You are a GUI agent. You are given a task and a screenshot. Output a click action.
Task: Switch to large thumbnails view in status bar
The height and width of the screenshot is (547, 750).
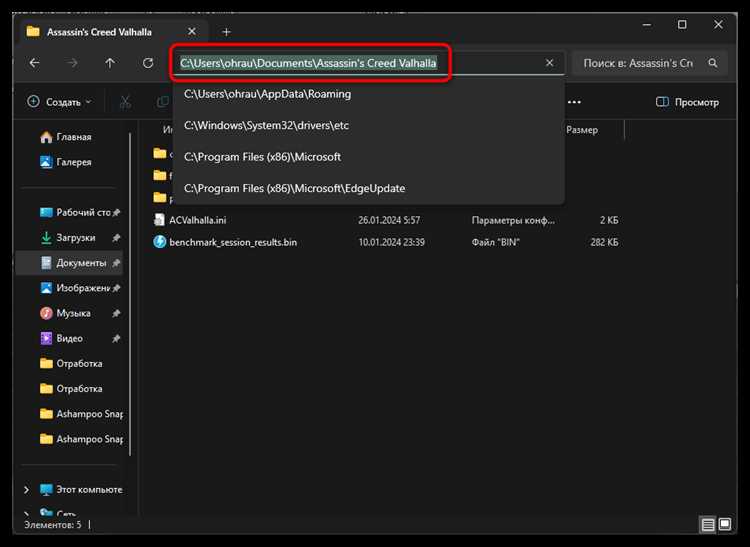(x=725, y=525)
